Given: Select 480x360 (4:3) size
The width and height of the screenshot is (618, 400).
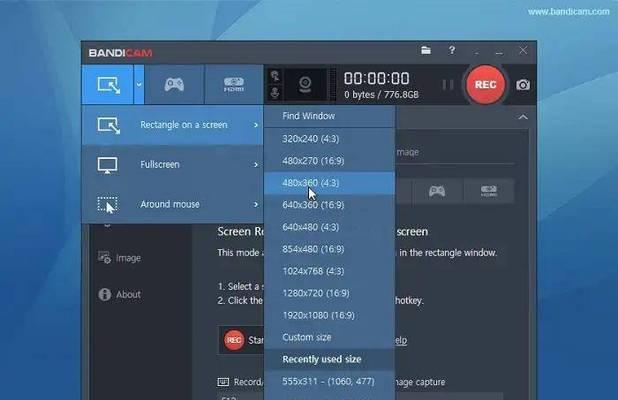Looking at the screenshot, I should (329, 183).
